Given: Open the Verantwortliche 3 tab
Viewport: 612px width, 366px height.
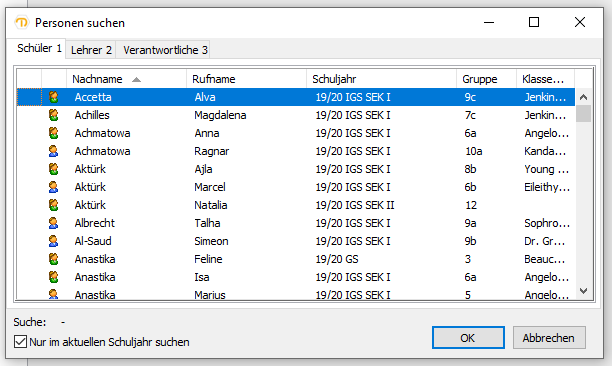Looking at the screenshot, I should [x=165, y=50].
